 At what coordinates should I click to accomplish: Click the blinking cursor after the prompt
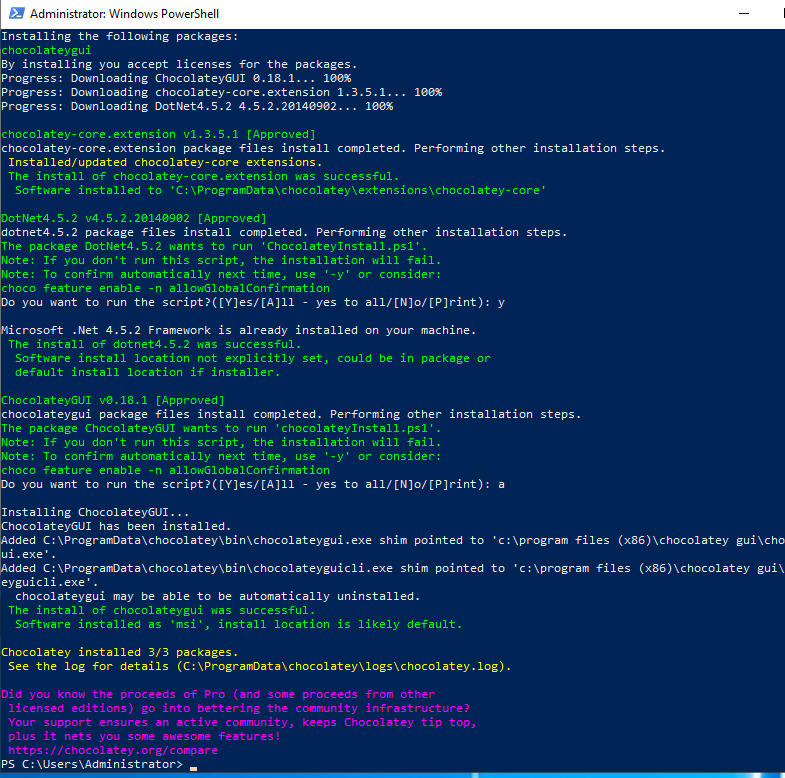pos(193,765)
